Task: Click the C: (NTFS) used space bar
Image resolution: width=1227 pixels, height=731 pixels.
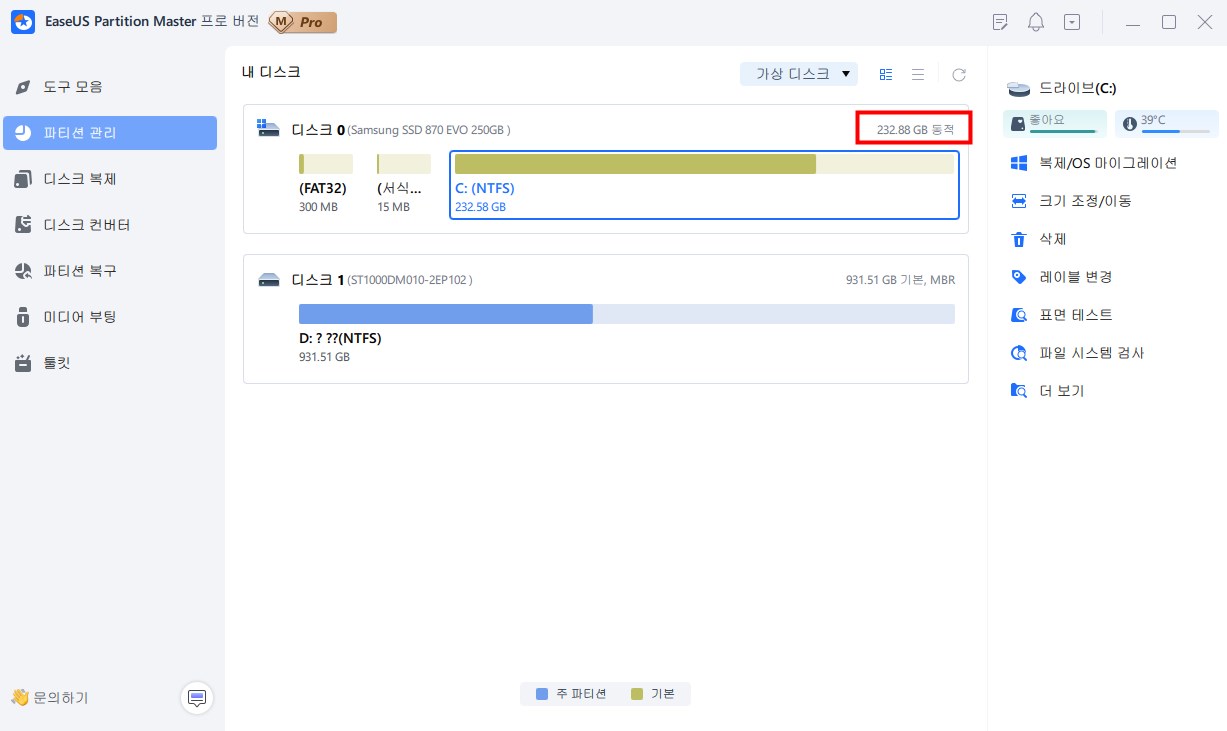Action: point(635,164)
